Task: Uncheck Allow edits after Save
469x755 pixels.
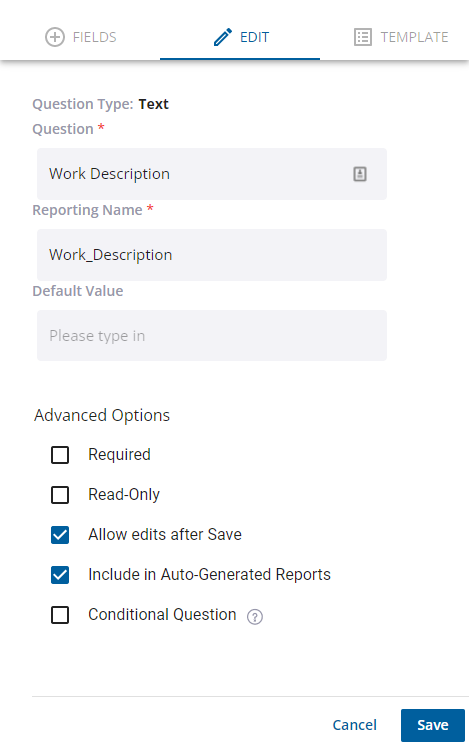Action: (60, 534)
